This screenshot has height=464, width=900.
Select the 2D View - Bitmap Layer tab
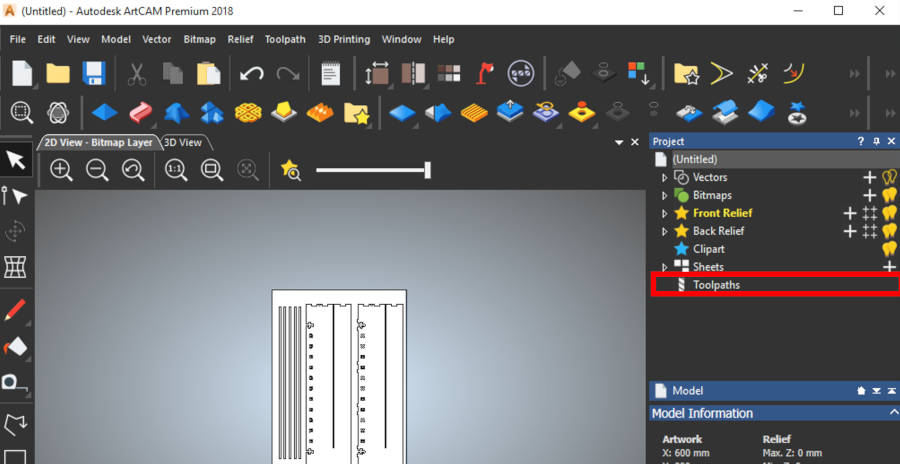tap(99, 142)
